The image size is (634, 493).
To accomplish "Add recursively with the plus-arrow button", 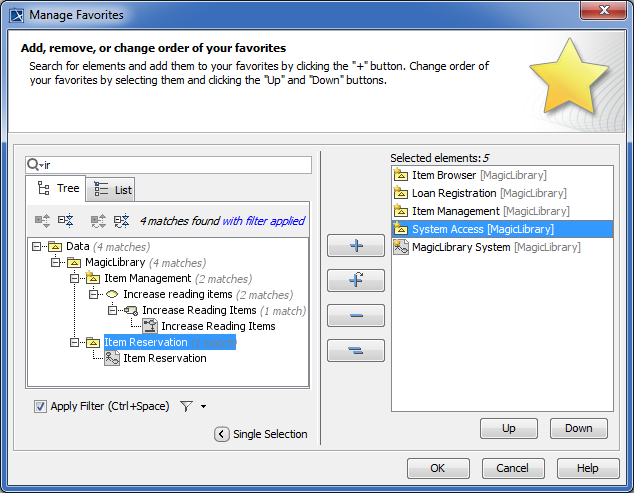I will pyautogui.click(x=356, y=280).
